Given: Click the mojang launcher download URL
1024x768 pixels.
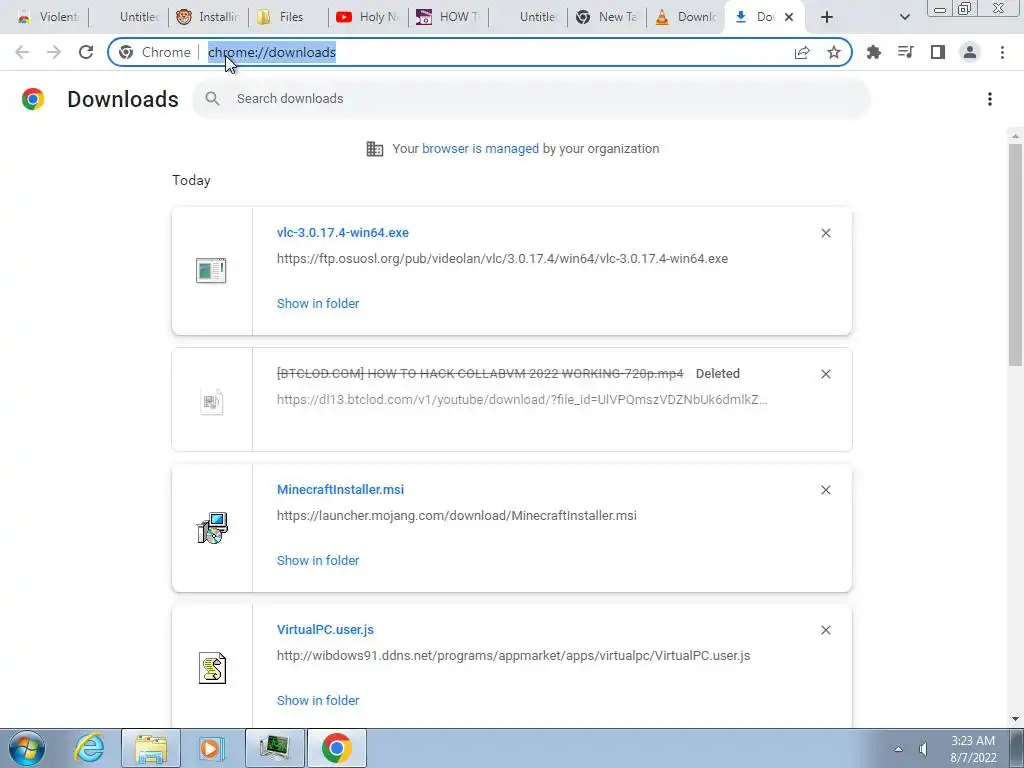Looking at the screenshot, I should [456, 516].
